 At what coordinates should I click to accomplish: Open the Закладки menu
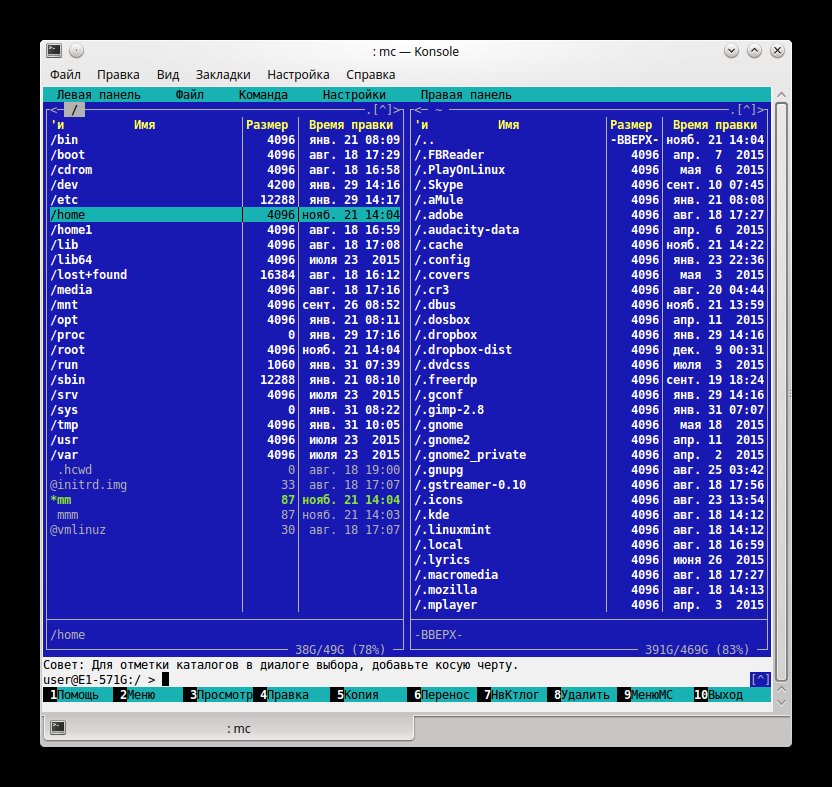pyautogui.click(x=223, y=75)
